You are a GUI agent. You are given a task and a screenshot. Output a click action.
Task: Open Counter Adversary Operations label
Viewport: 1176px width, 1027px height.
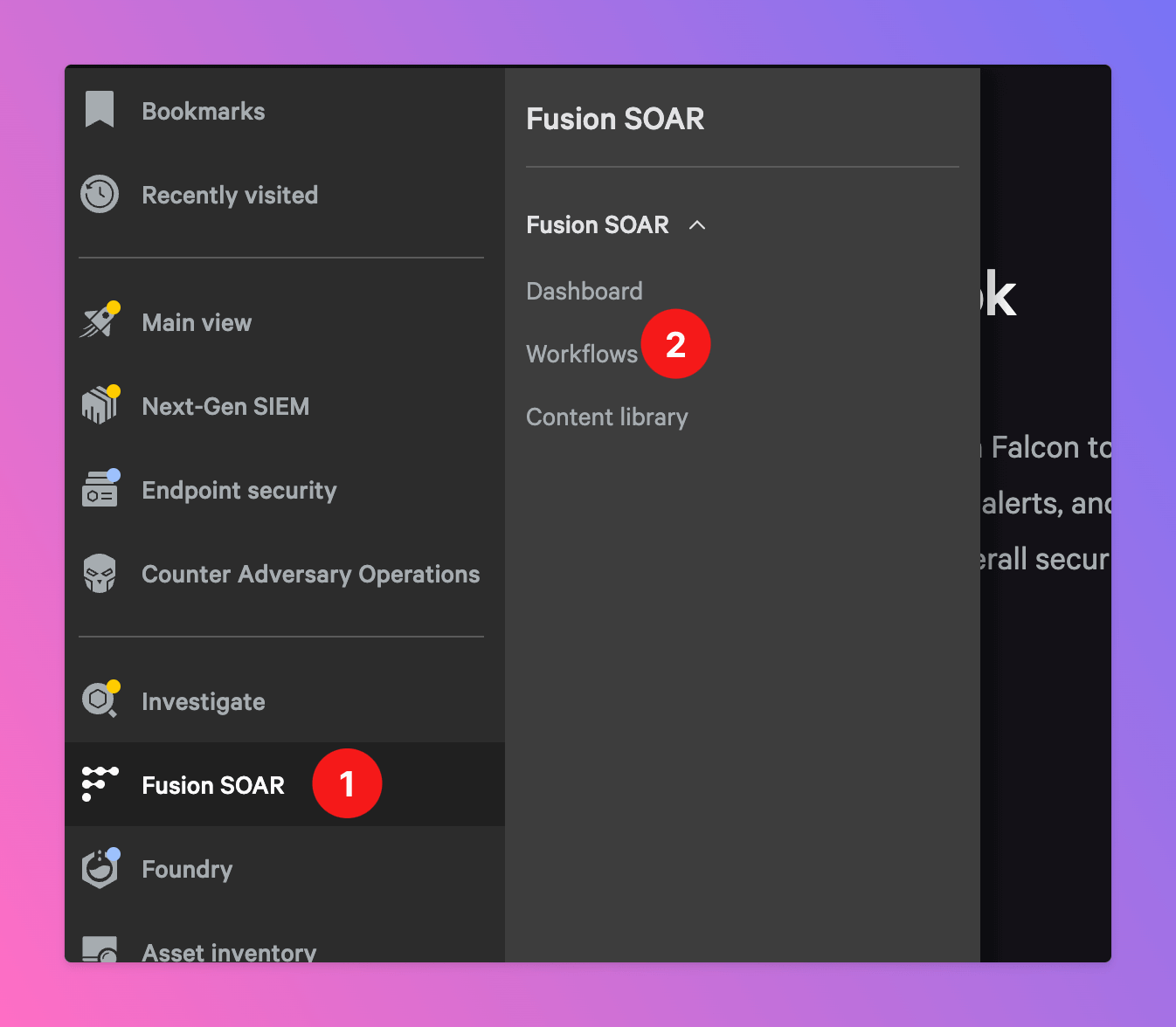(x=311, y=574)
